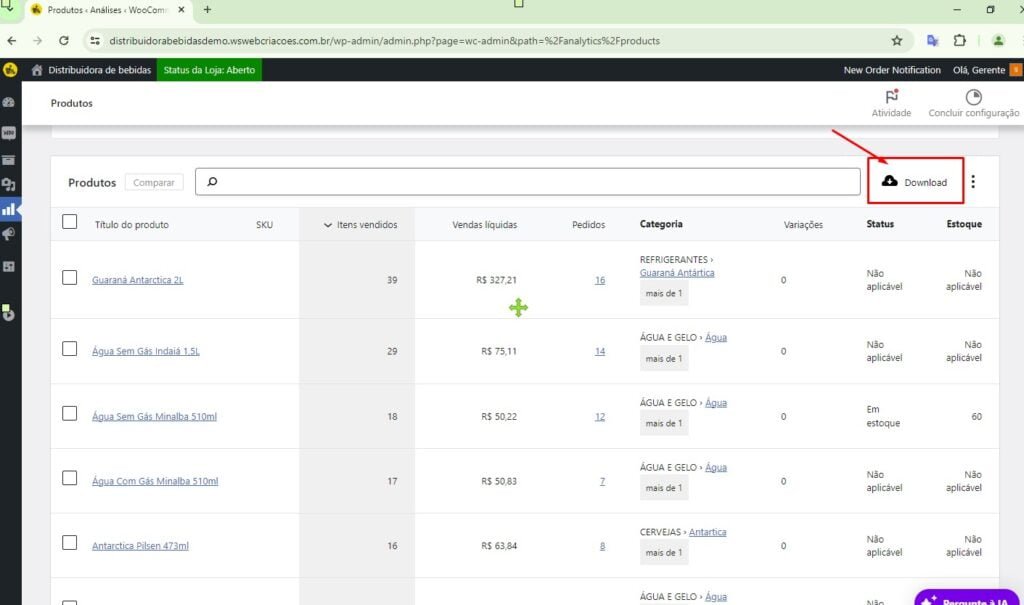The height and width of the screenshot is (605, 1024).
Task: Click the browser address bar URL
Action: pos(384,41)
